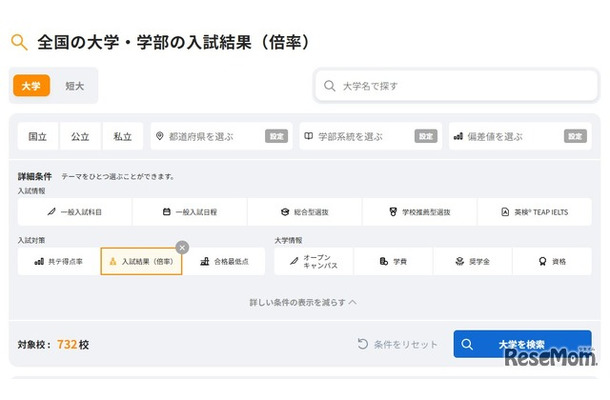Select the オープンキャンパス theme

coord(314,261)
